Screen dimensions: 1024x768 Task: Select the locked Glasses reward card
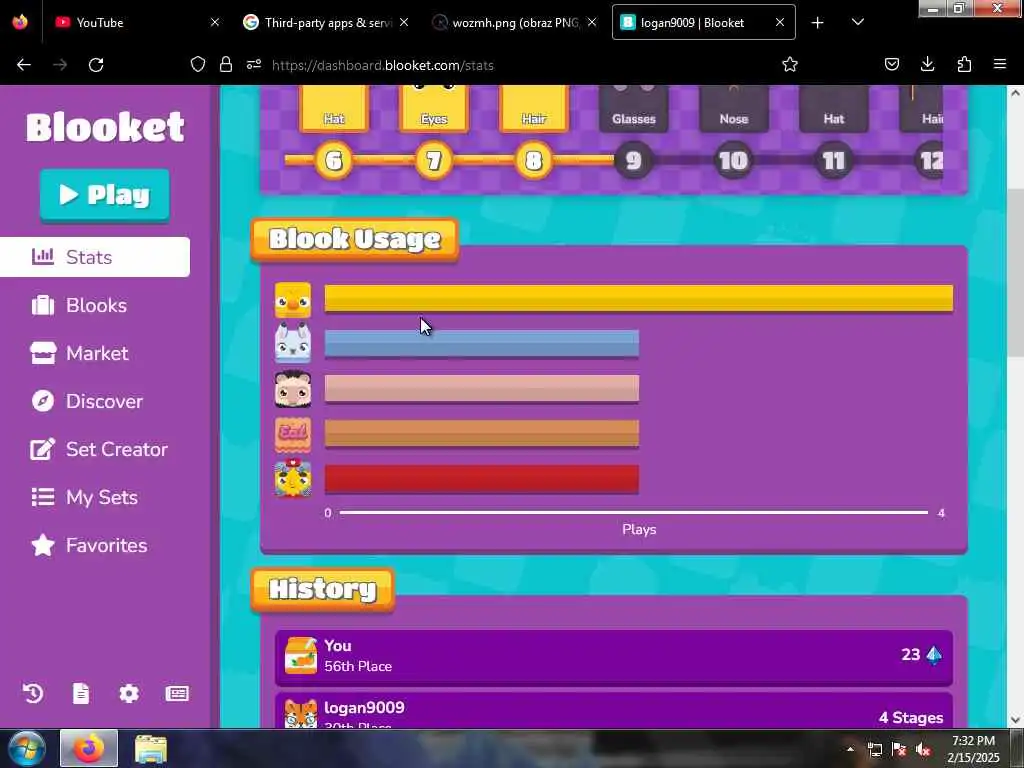click(633, 108)
